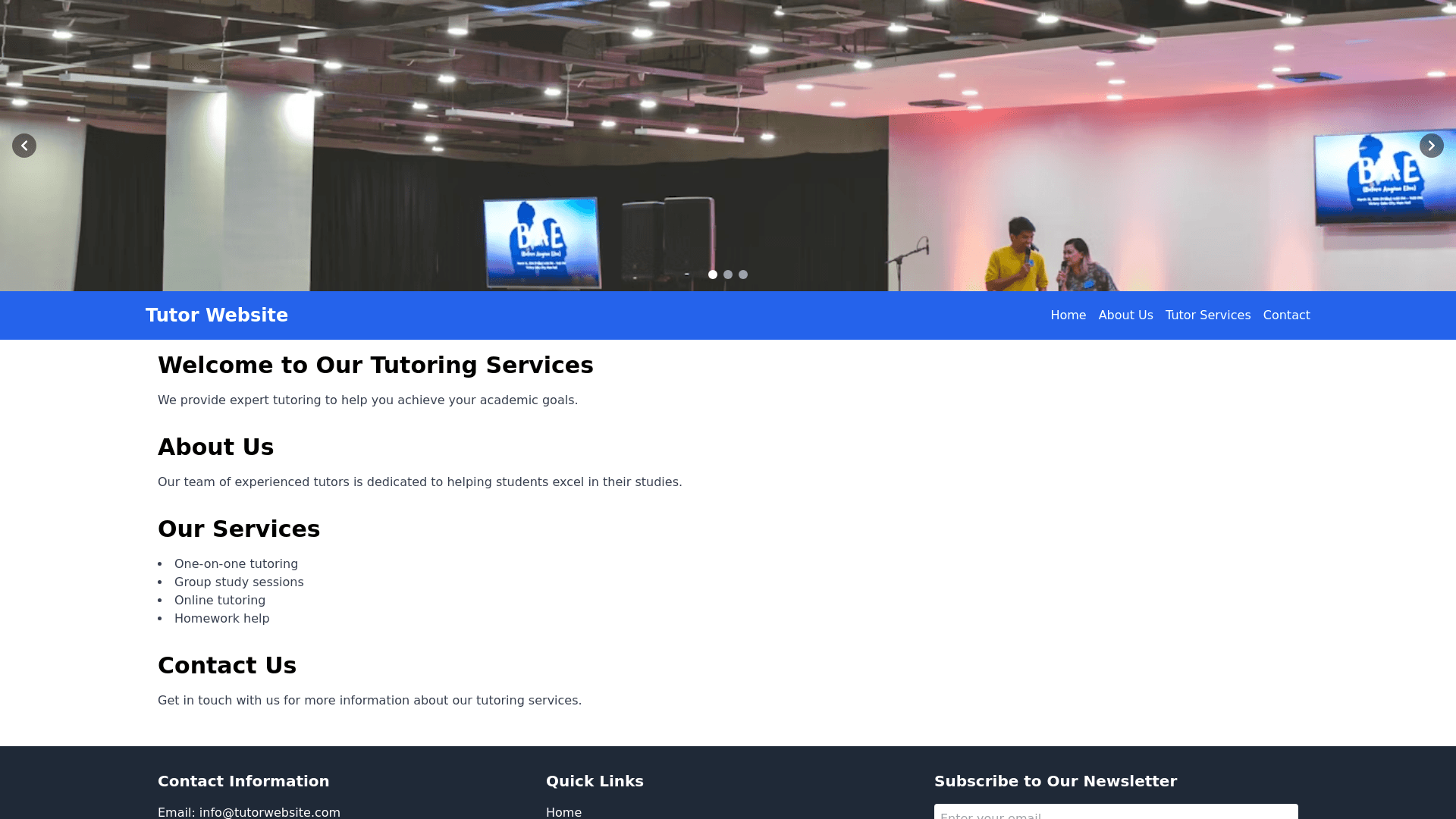Focus the newsletter email input field
The image size is (1456, 819).
coord(1116,813)
